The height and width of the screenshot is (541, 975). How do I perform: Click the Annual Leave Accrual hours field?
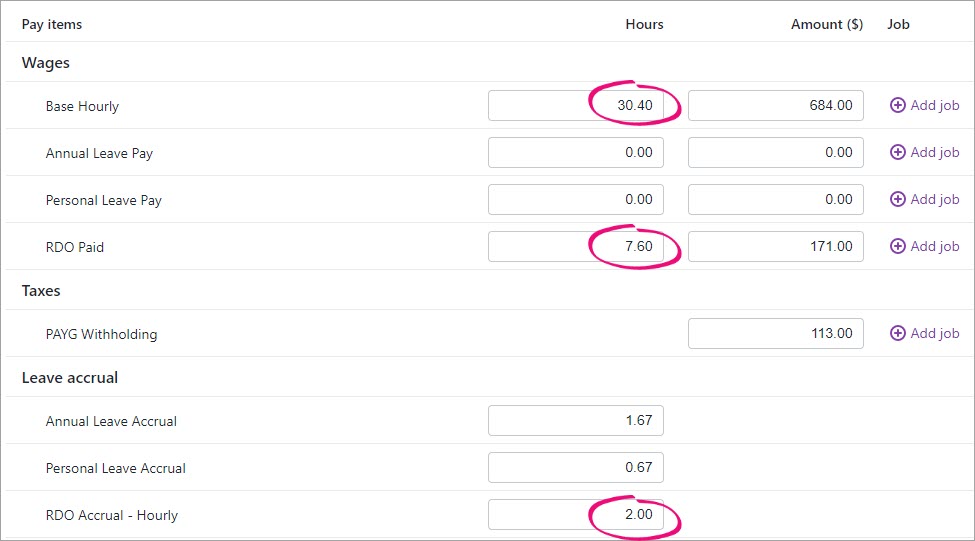click(575, 420)
